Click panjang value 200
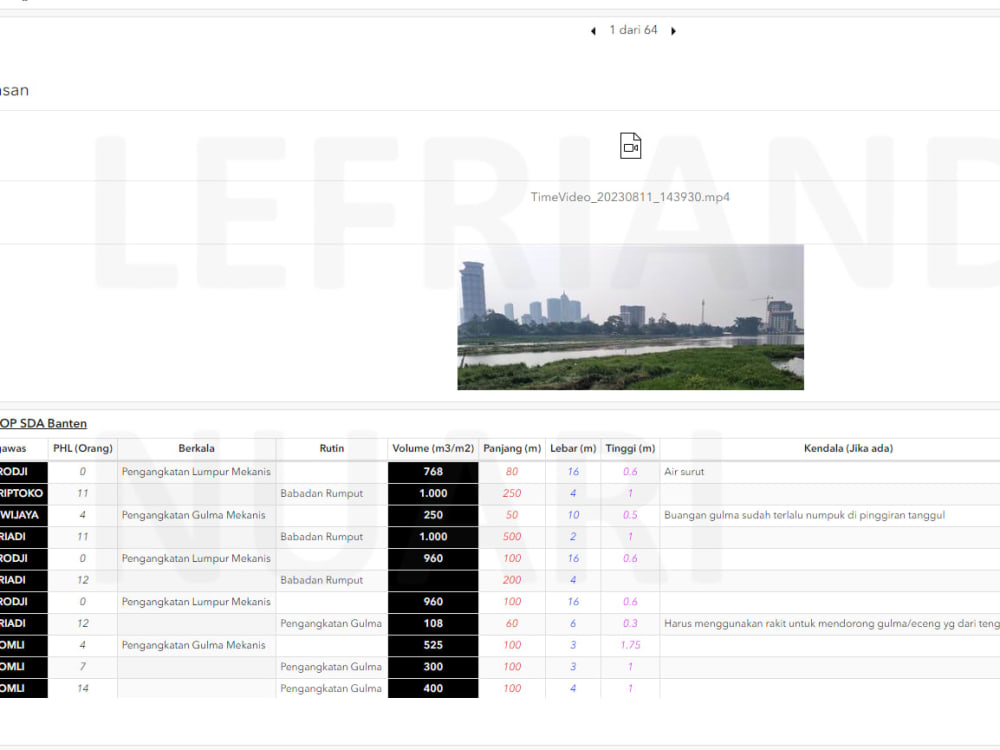 tap(512, 580)
